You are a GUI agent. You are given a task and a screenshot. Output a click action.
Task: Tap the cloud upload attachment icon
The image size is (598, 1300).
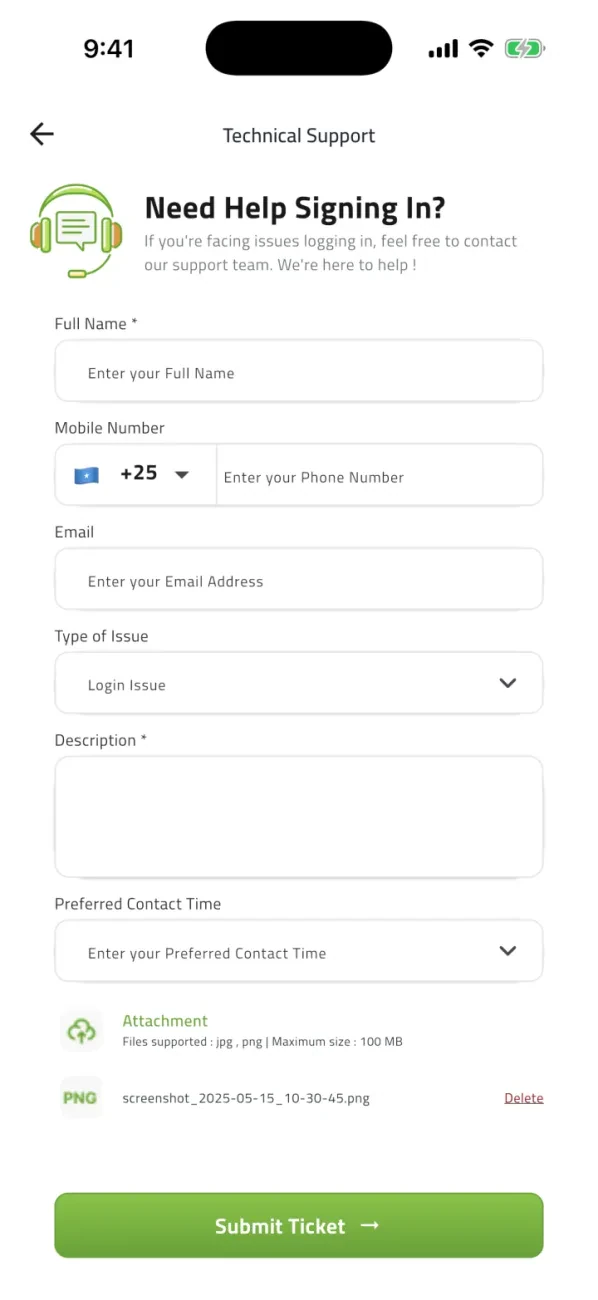click(x=81, y=1030)
